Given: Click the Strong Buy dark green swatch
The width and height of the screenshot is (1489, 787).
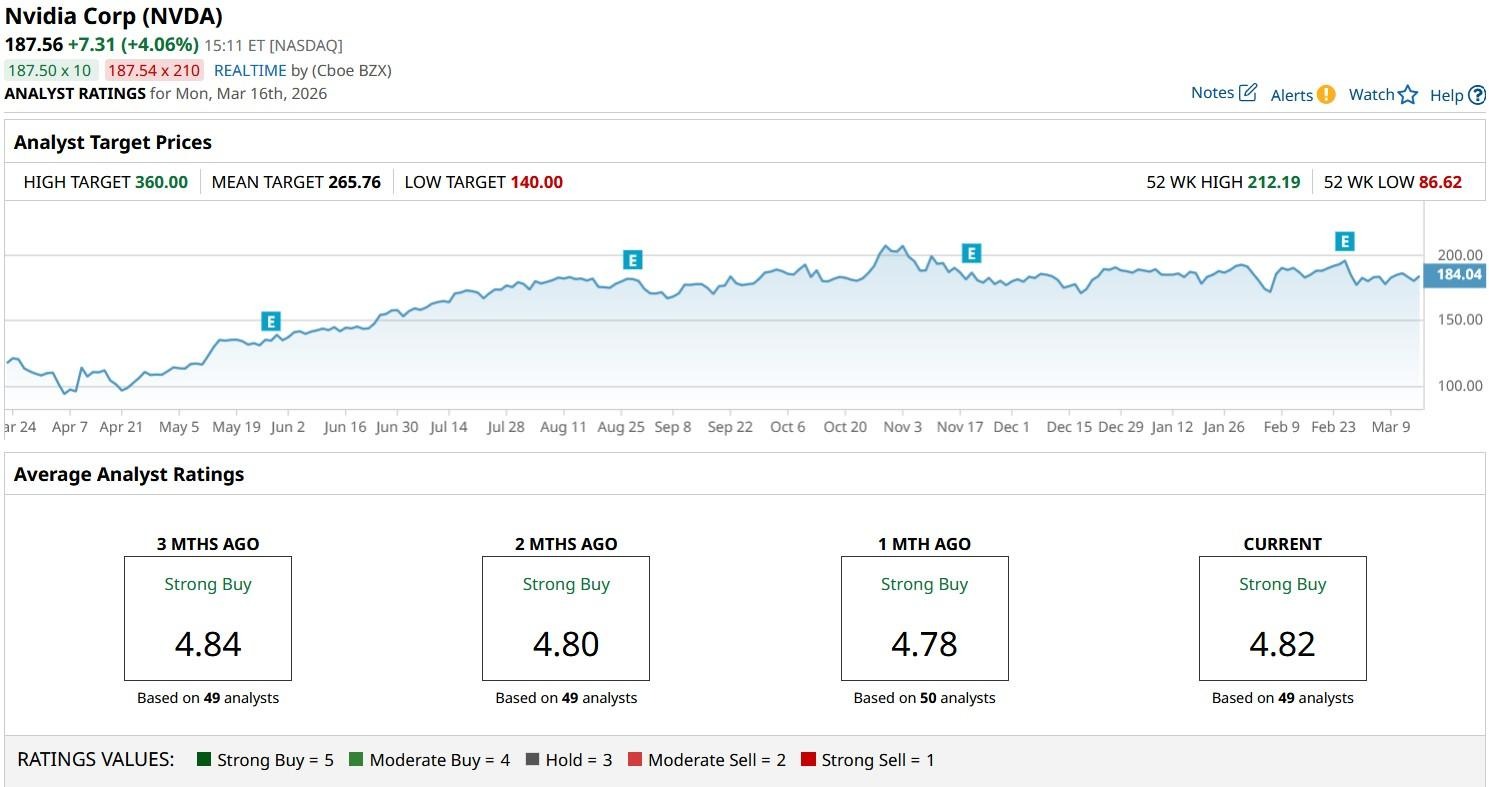Looking at the screenshot, I should click(204, 760).
